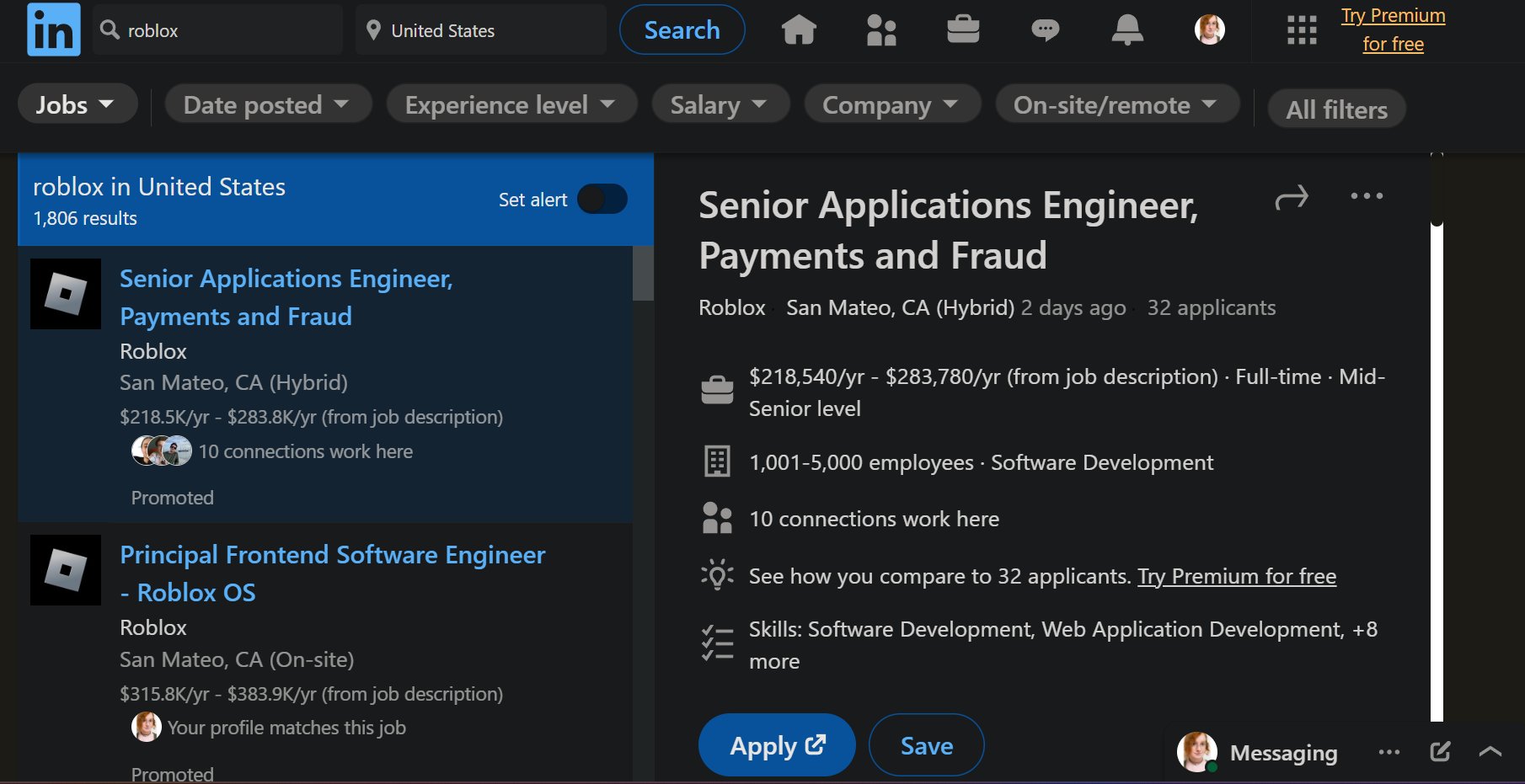This screenshot has height=784, width=1525.
Task: Click the Search button
Action: click(682, 30)
